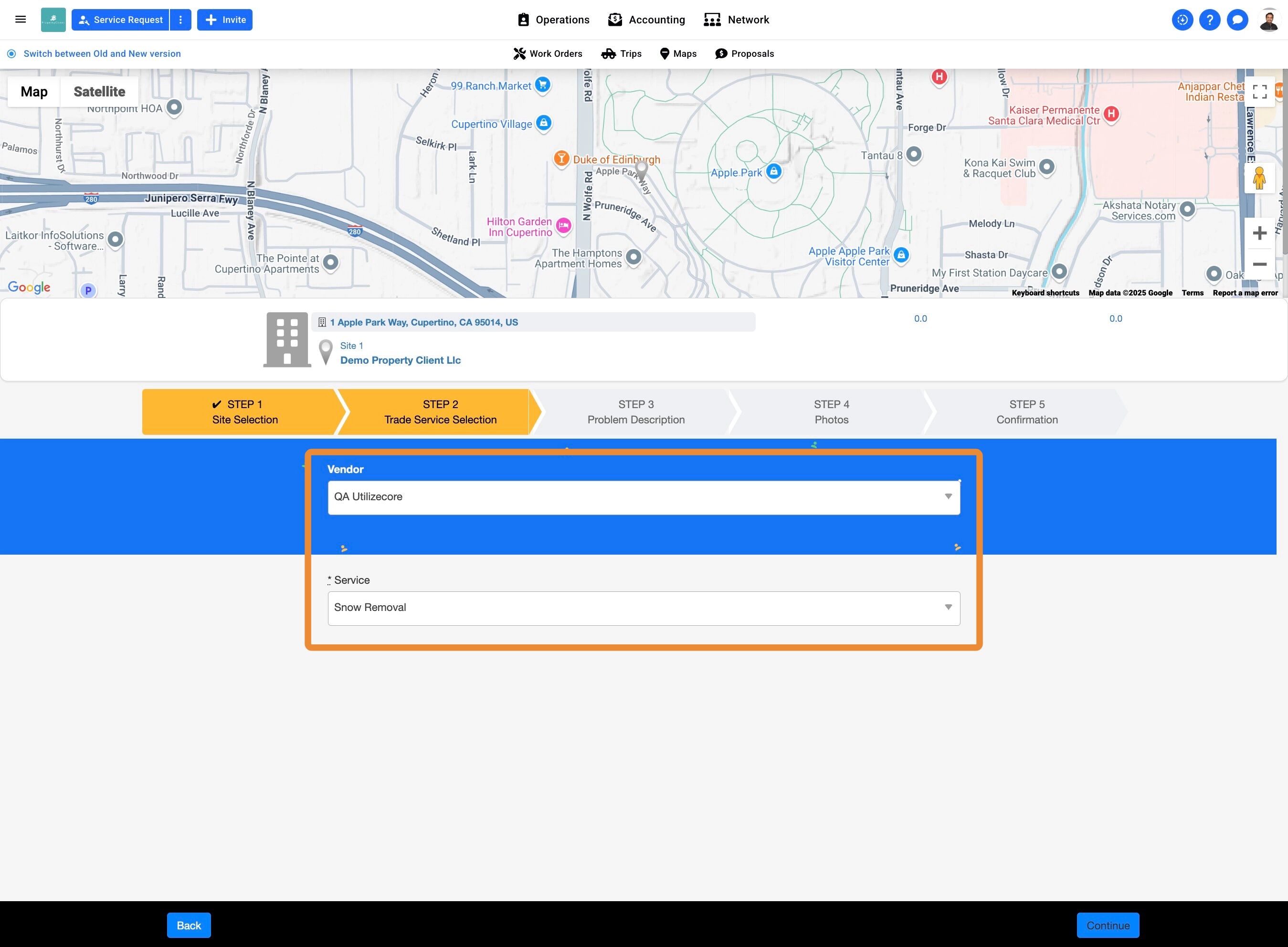Screen dimensions: 1288x947
Task: Zoom out on the map
Action: (x=1259, y=264)
